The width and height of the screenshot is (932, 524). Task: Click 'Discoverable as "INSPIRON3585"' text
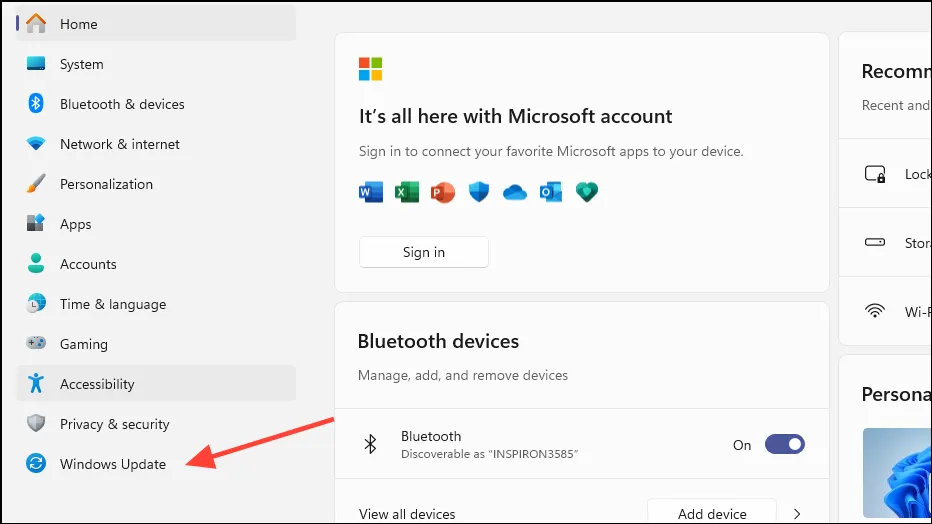point(489,454)
